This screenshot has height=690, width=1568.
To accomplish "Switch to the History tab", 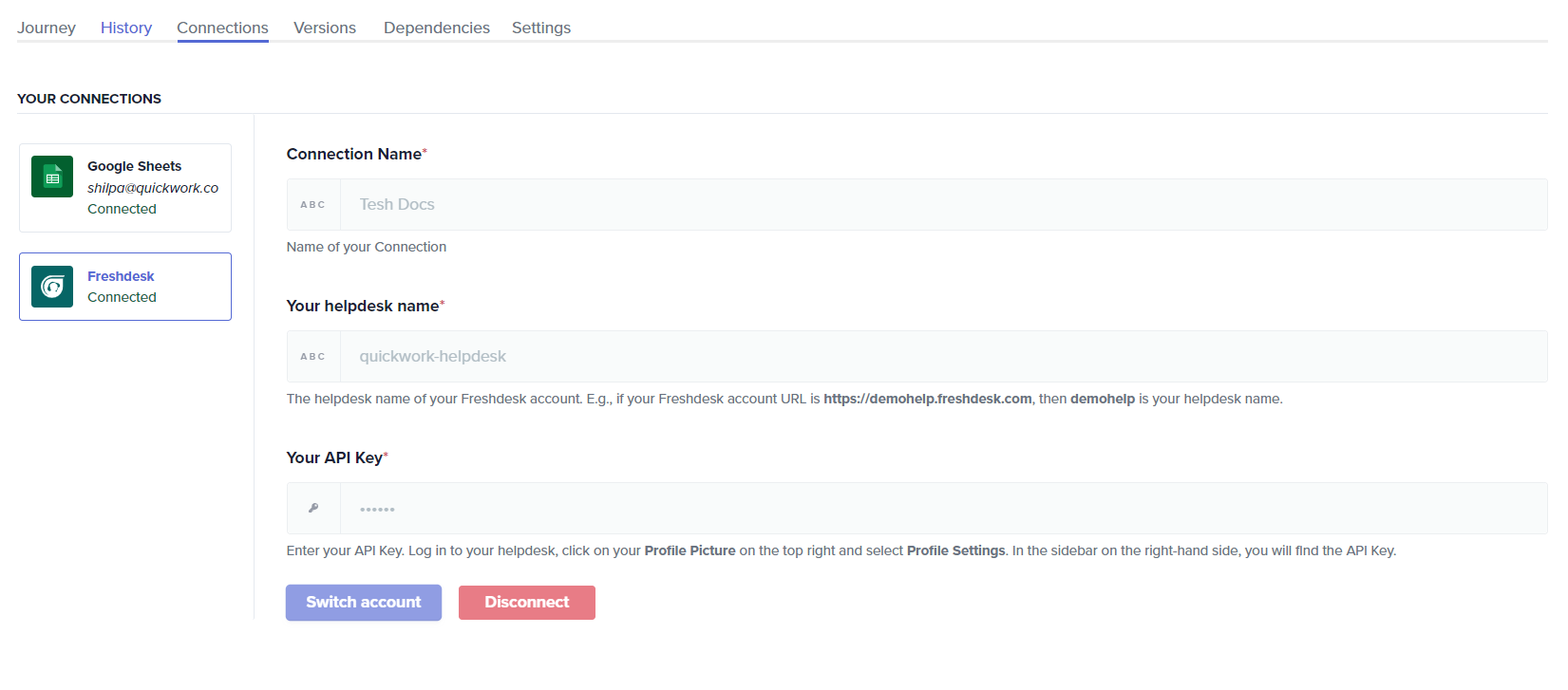I will pos(126,28).
